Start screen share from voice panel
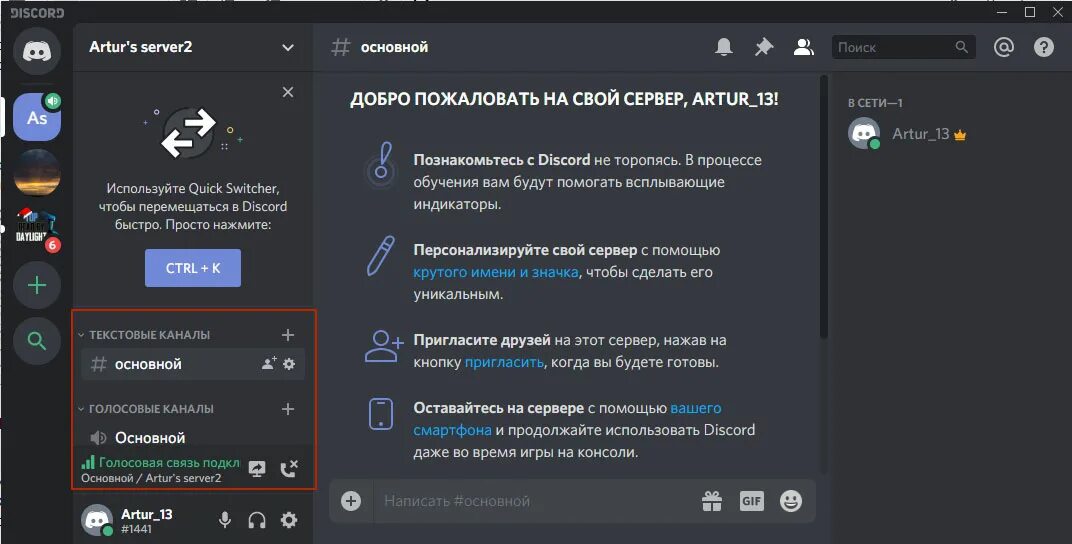The image size is (1072, 544). point(257,469)
